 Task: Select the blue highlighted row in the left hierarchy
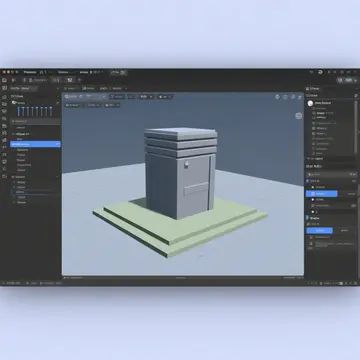click(x=35, y=144)
